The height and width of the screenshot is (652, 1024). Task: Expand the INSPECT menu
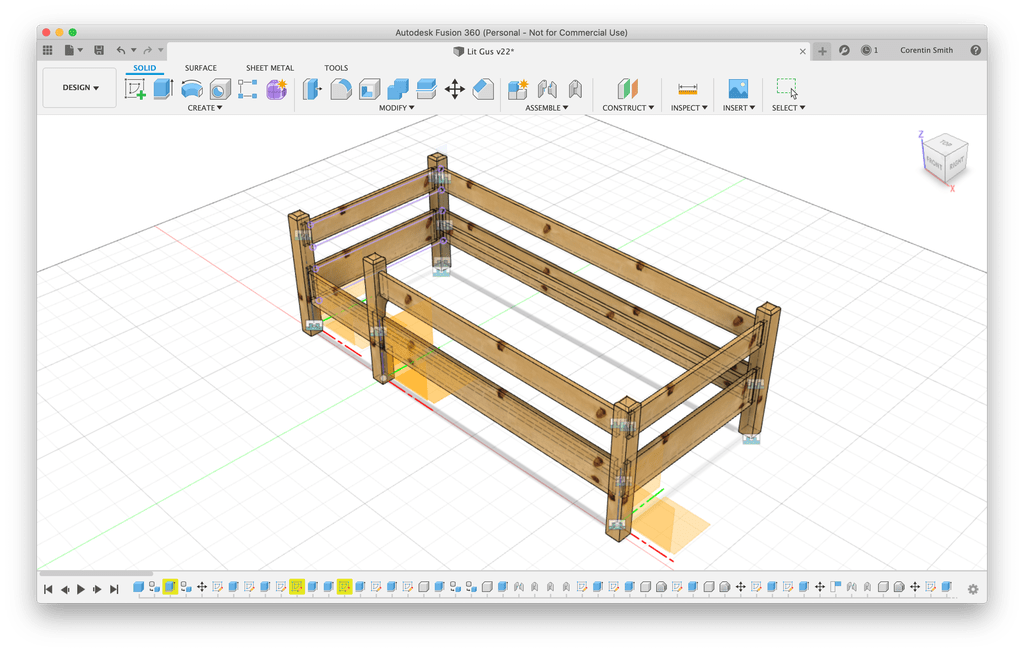click(x=689, y=108)
